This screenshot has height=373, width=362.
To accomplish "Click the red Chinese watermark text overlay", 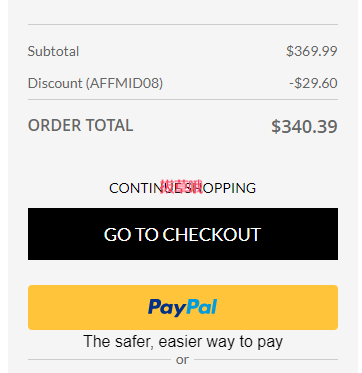I will coord(181,187).
